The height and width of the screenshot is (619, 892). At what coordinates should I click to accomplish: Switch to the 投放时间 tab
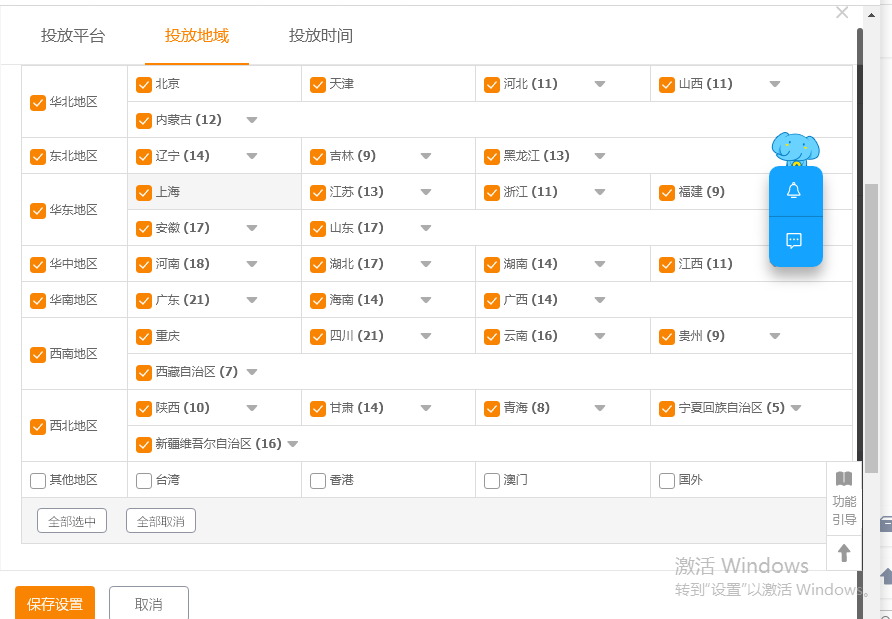point(321,35)
